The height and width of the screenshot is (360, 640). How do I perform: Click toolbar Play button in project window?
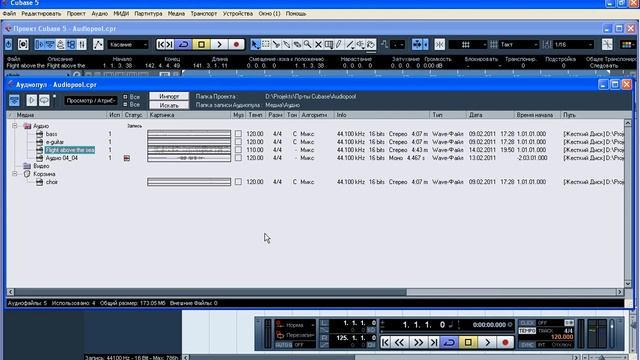click(x=219, y=44)
